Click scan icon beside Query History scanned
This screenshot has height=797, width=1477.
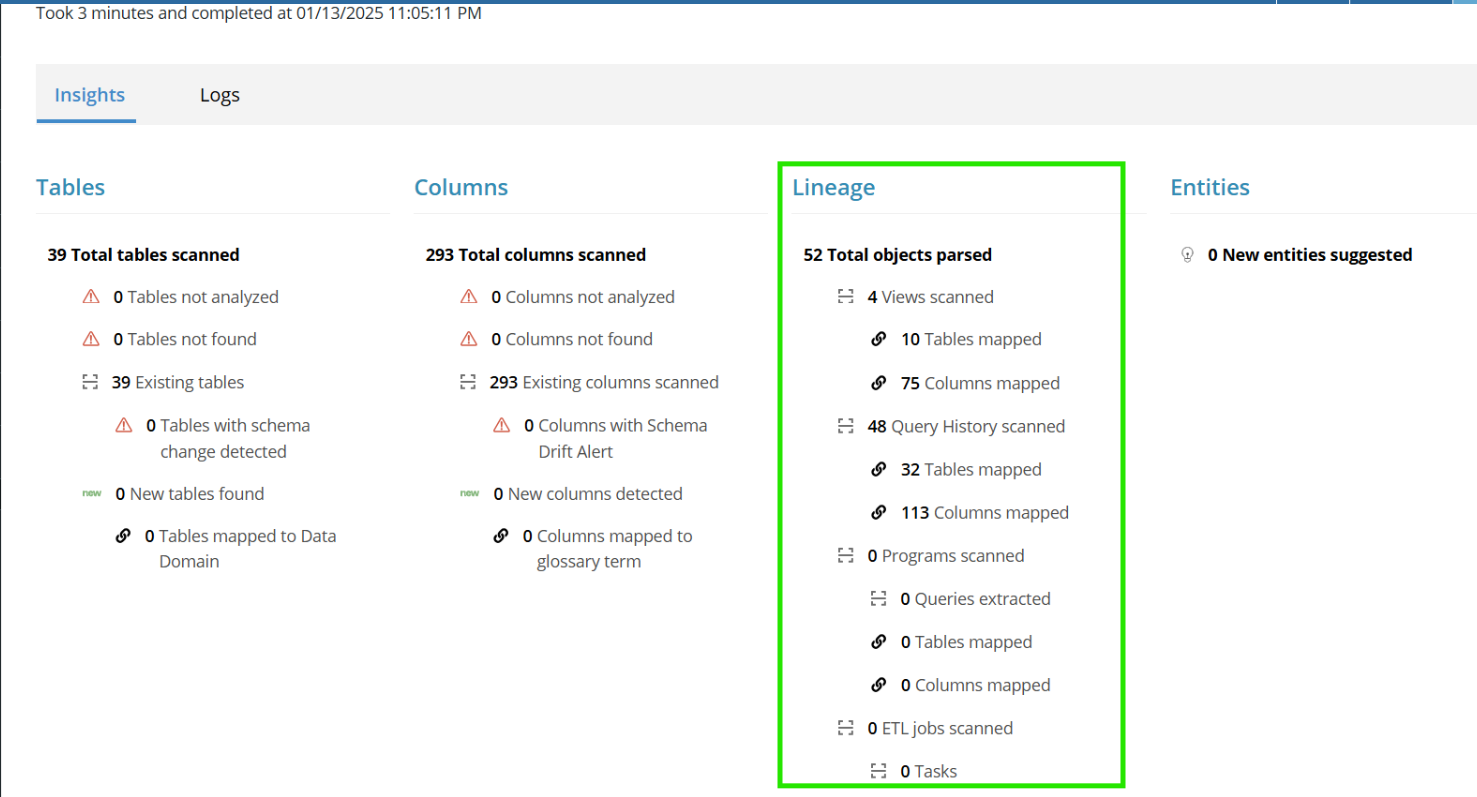coord(846,426)
